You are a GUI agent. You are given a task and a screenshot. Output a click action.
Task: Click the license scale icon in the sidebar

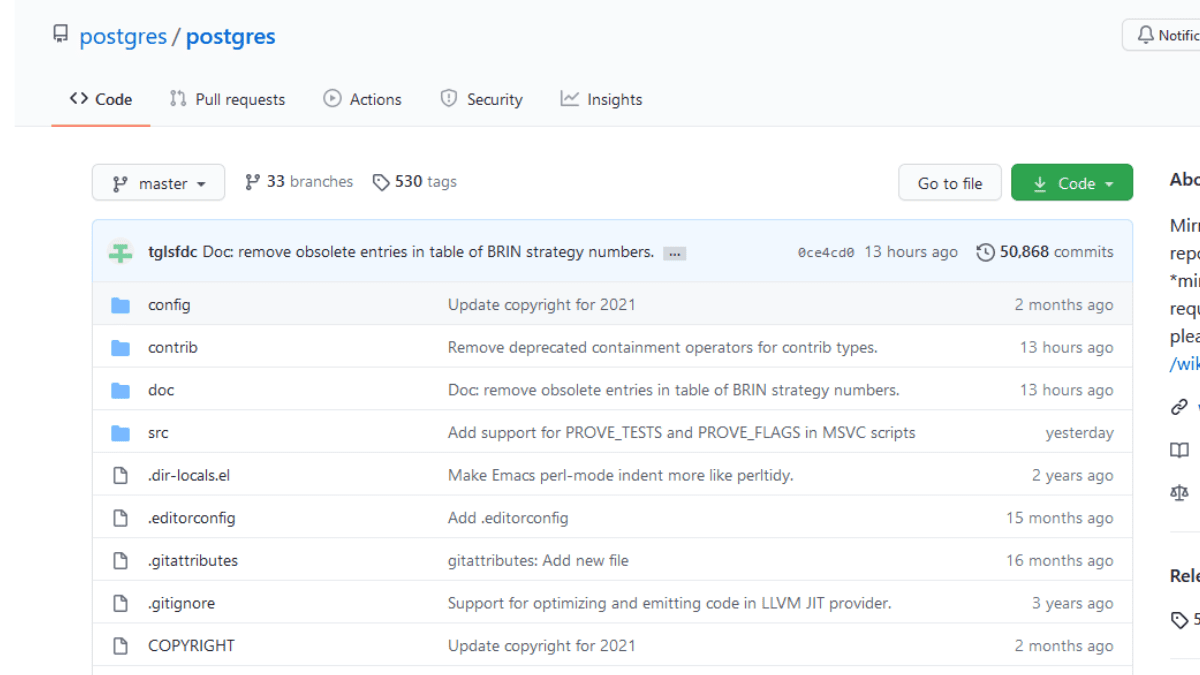[x=1179, y=492]
